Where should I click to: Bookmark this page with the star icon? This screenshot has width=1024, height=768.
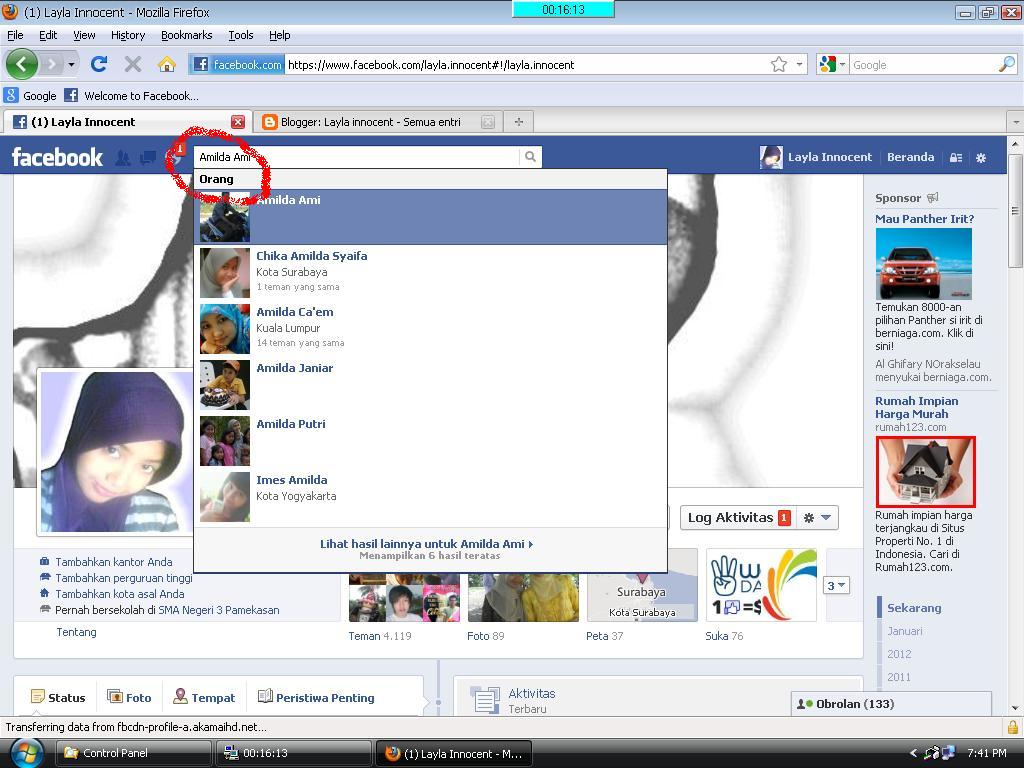(778, 64)
